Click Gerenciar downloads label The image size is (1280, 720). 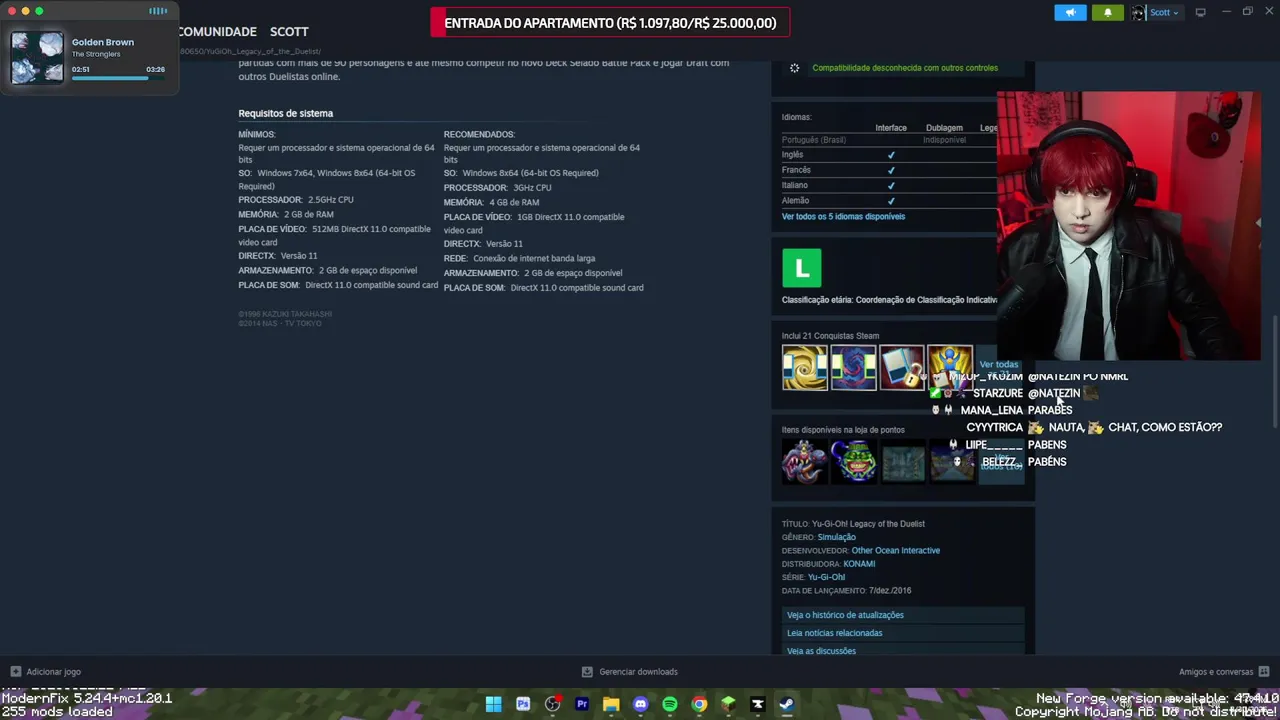tap(638, 672)
